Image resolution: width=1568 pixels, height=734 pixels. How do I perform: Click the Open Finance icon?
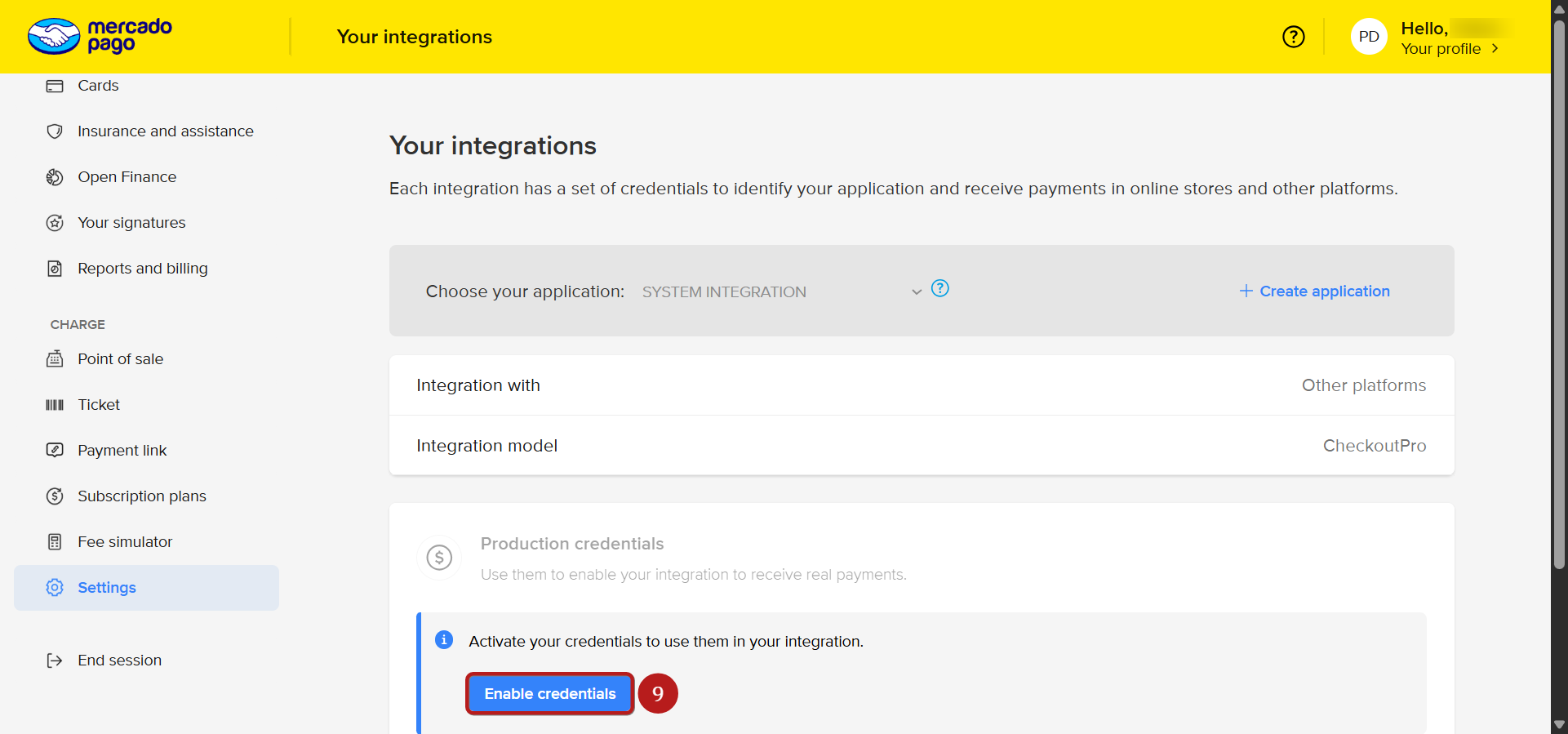[55, 177]
